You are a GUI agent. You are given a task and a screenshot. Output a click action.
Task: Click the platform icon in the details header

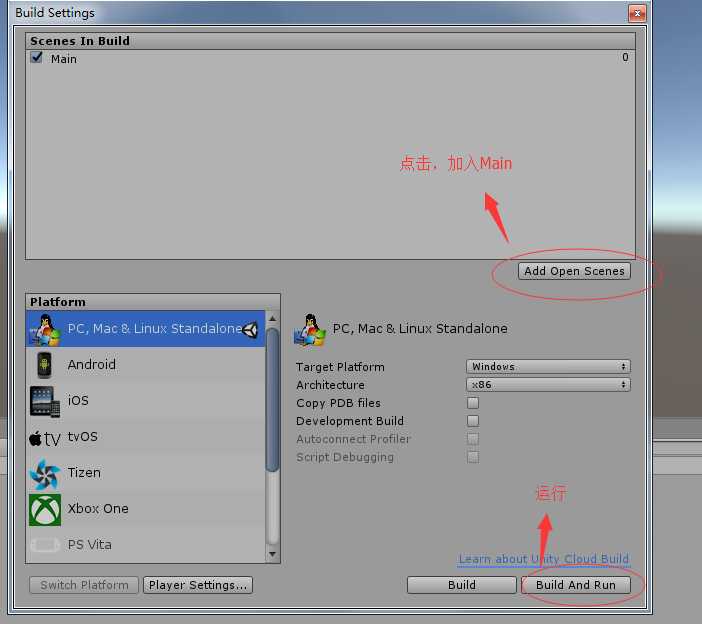tap(310, 330)
